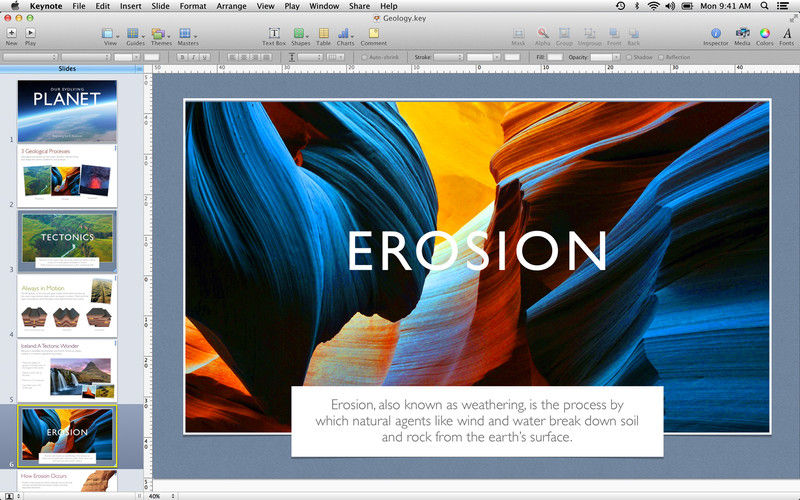
Task: Select the 3 Geological Processes slide
Action: [x=67, y=176]
